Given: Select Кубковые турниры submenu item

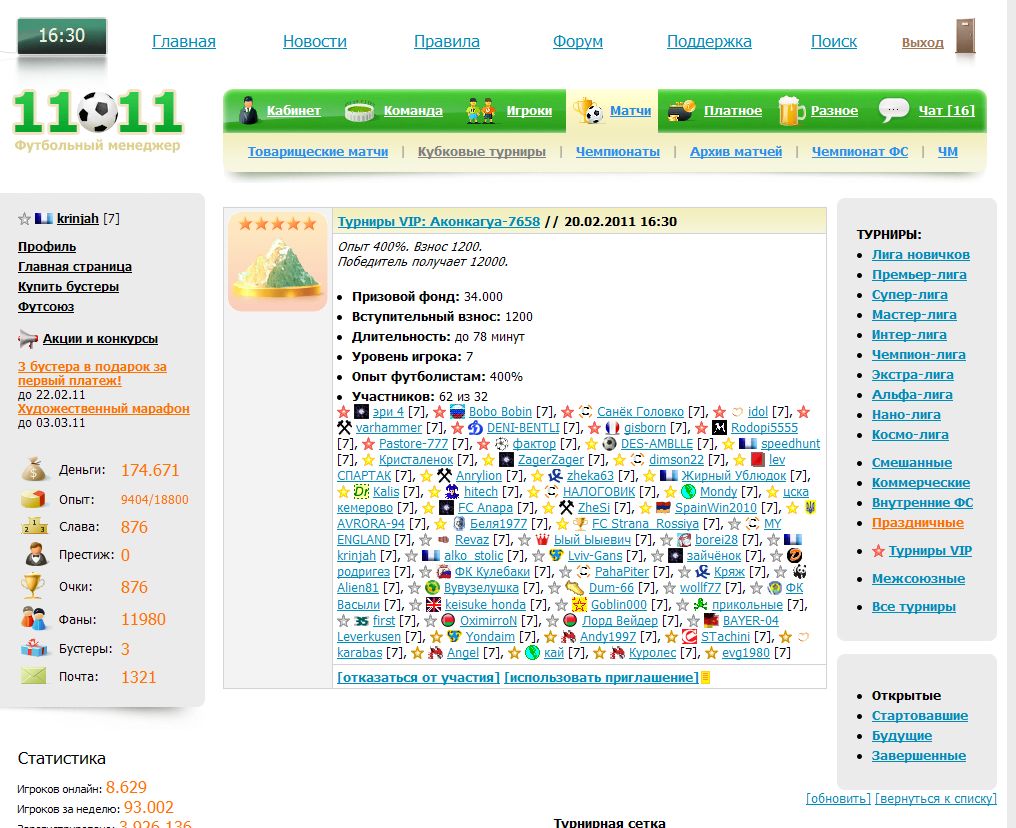Looking at the screenshot, I should [481, 152].
